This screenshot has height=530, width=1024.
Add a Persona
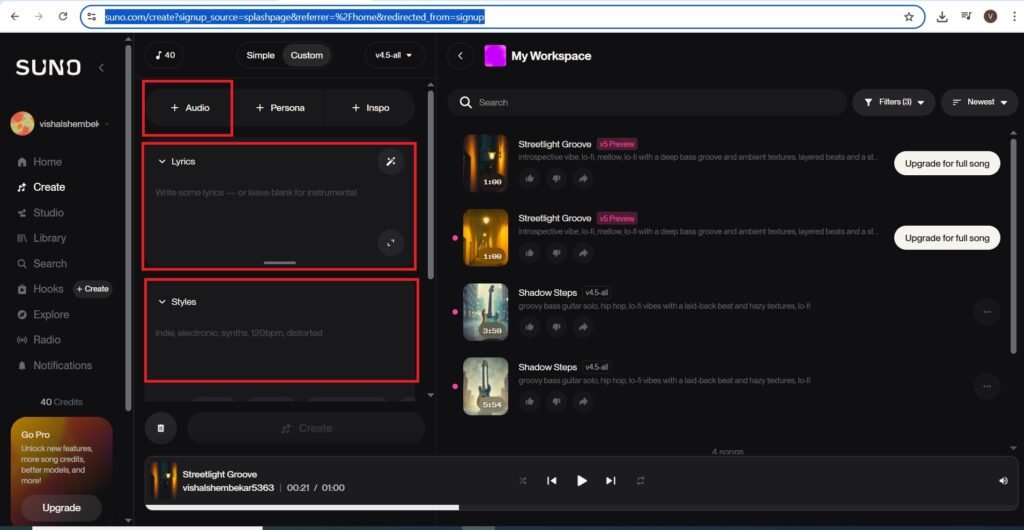(280, 108)
